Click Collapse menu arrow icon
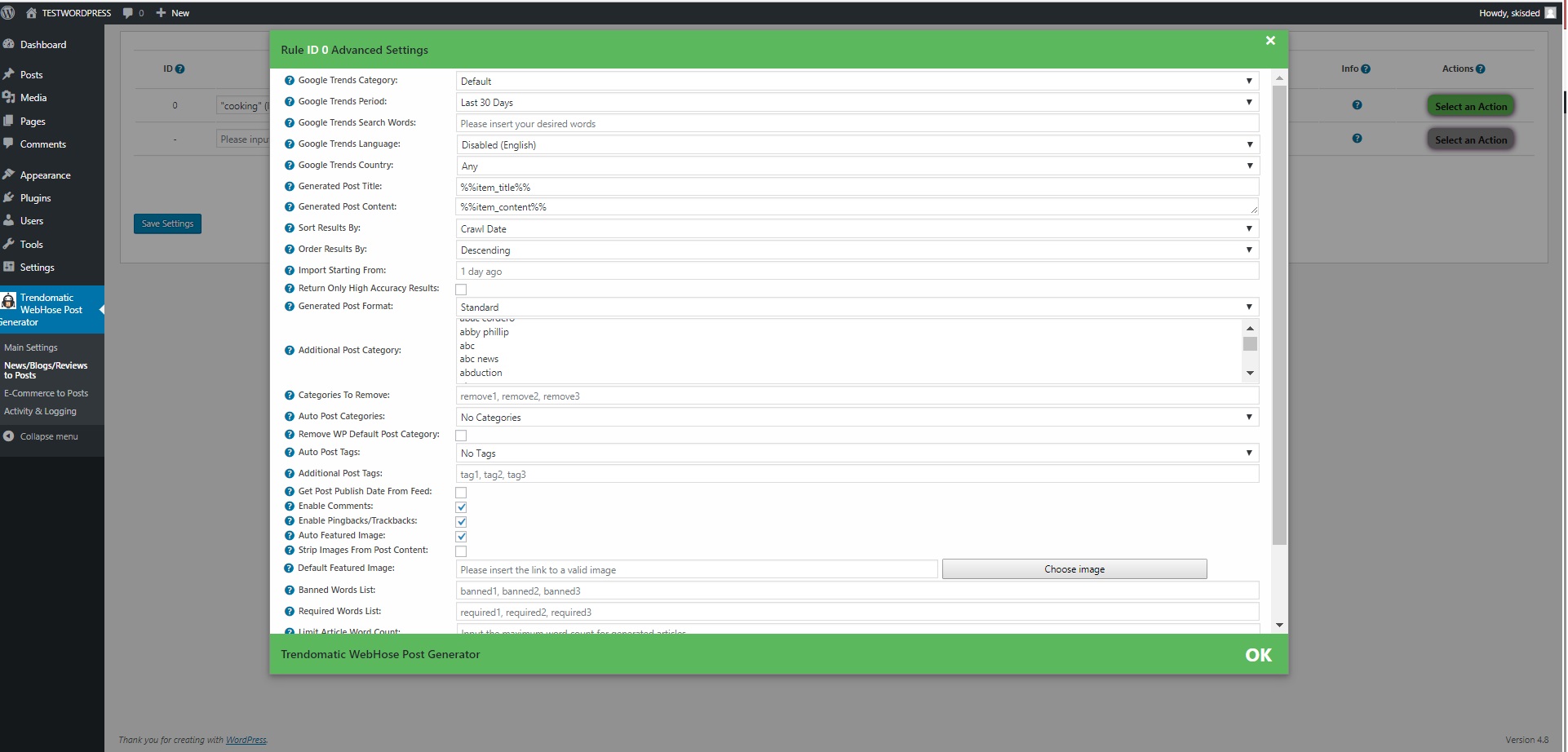 pos(9,436)
